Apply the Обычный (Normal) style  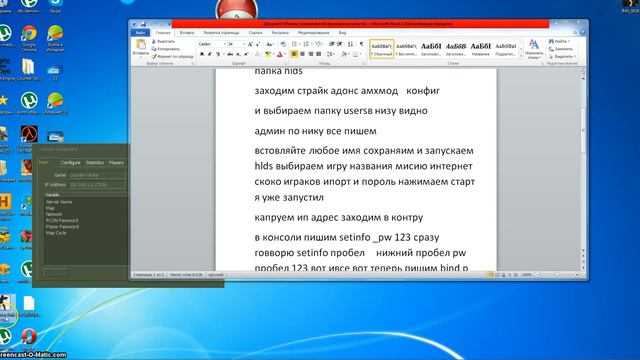coord(382,49)
